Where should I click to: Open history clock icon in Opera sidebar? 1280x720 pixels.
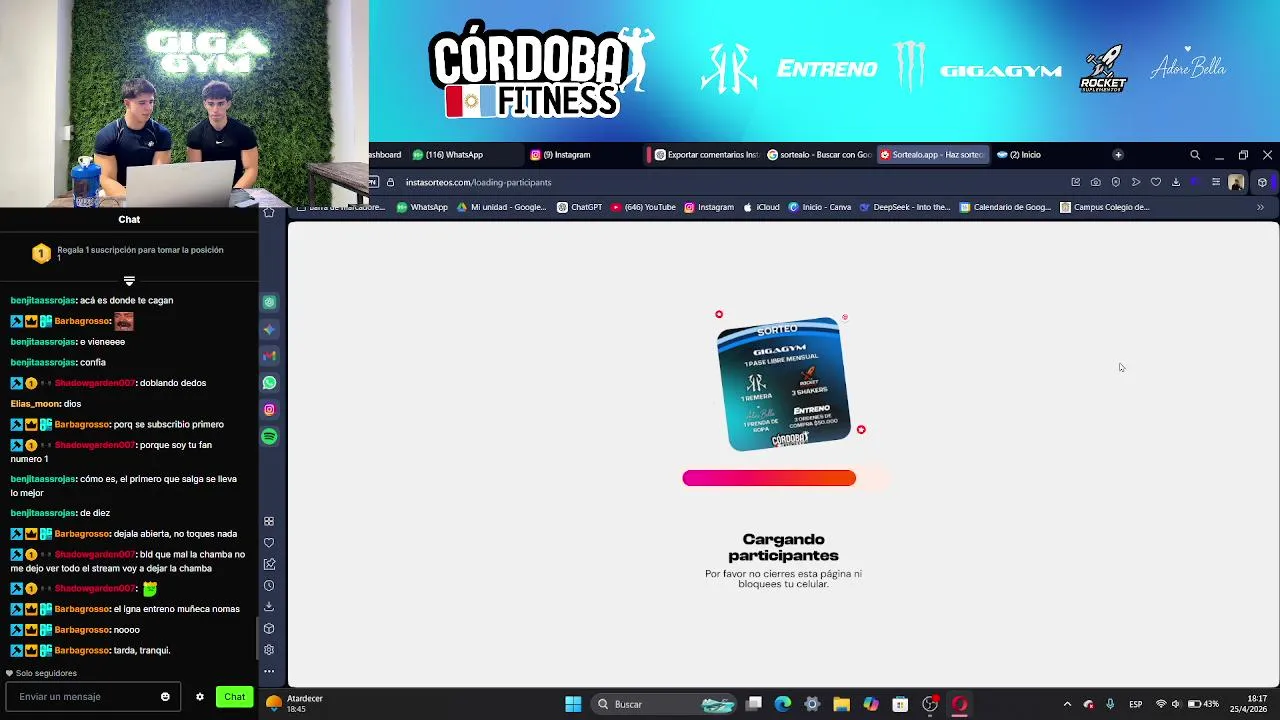[269, 586]
